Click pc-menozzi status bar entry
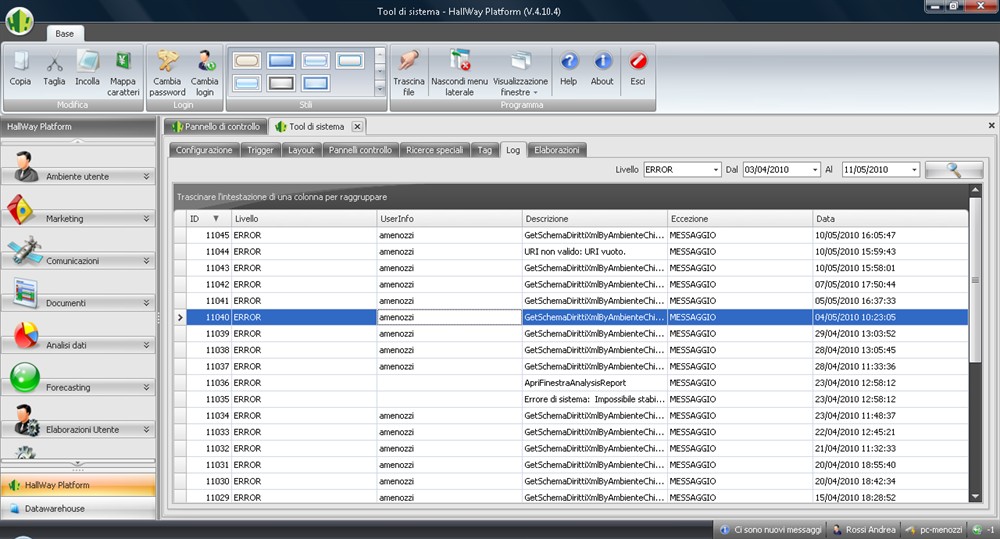Screen dimensions: 1000x539 934,530
